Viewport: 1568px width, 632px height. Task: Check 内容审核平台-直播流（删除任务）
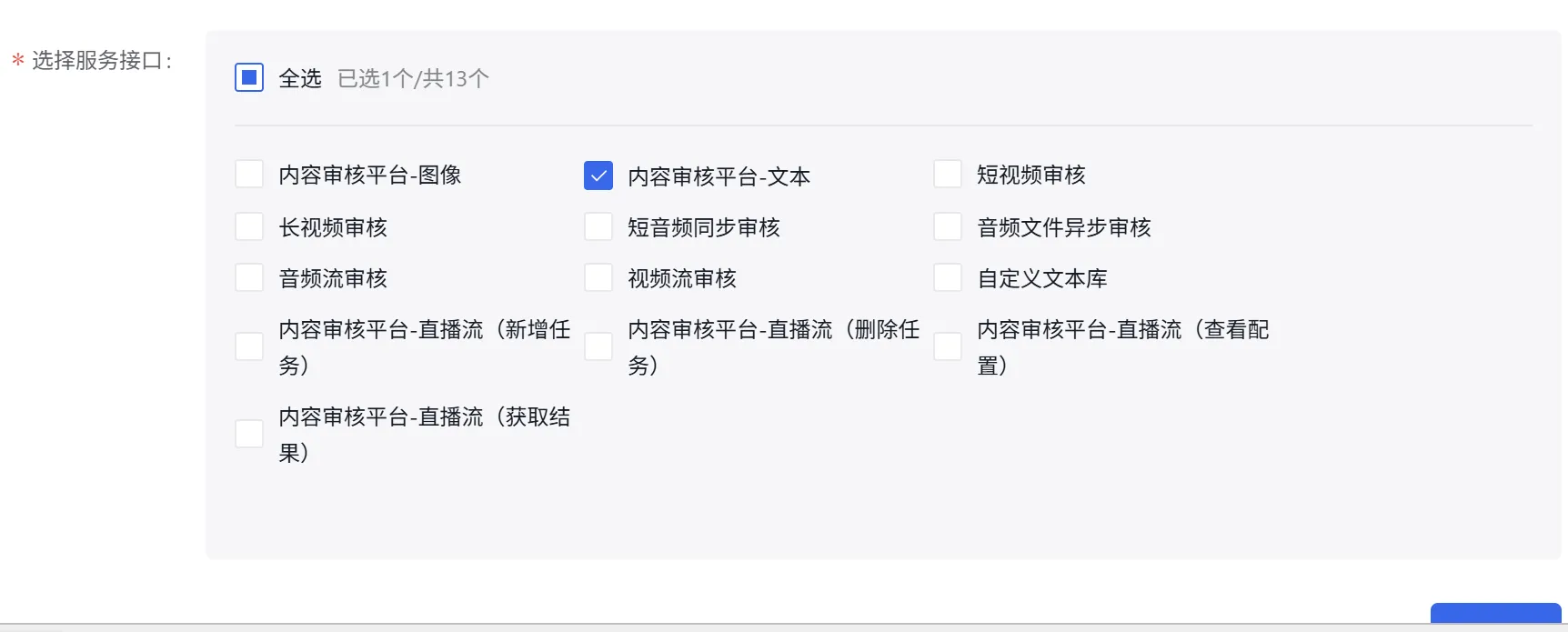598,346
